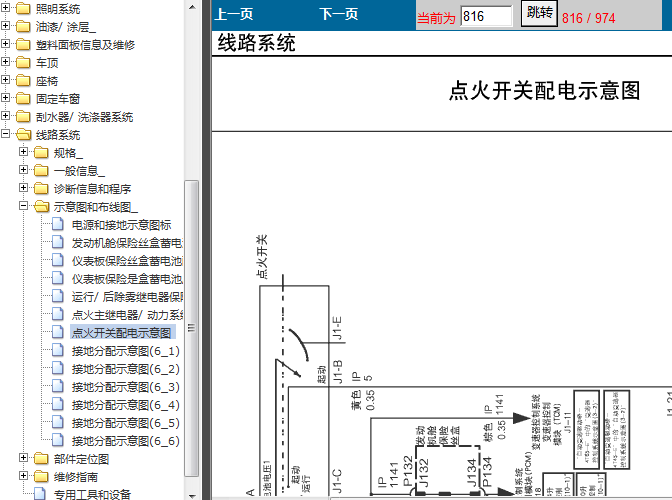
Task: Click the 固定车窗 folder icon
Action: [x=23, y=99]
